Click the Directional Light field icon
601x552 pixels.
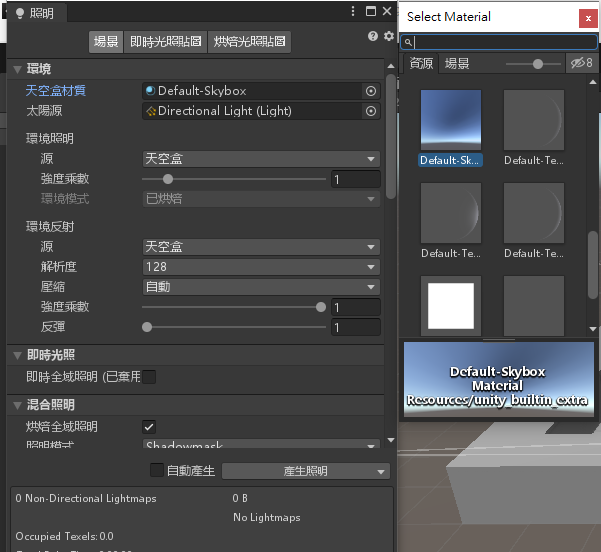pos(151,111)
